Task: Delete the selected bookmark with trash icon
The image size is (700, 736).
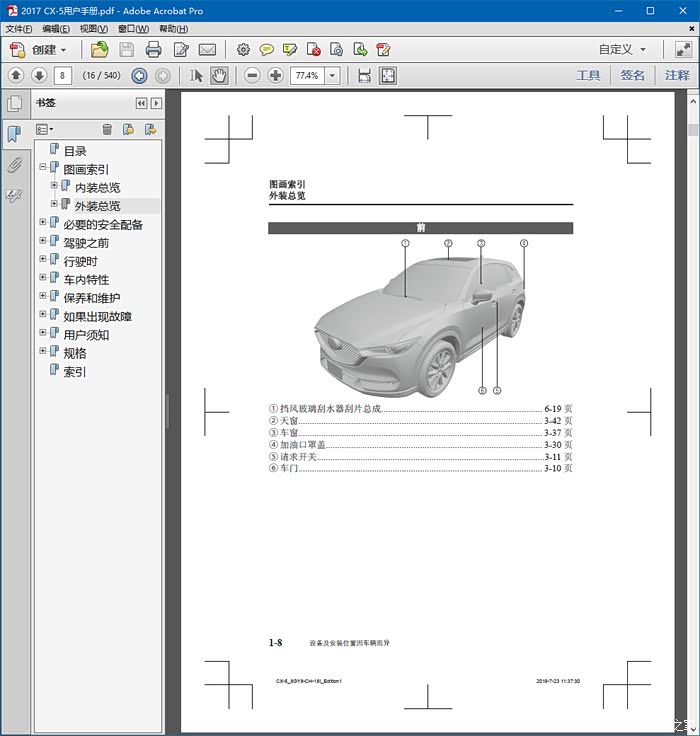Action: point(107,129)
